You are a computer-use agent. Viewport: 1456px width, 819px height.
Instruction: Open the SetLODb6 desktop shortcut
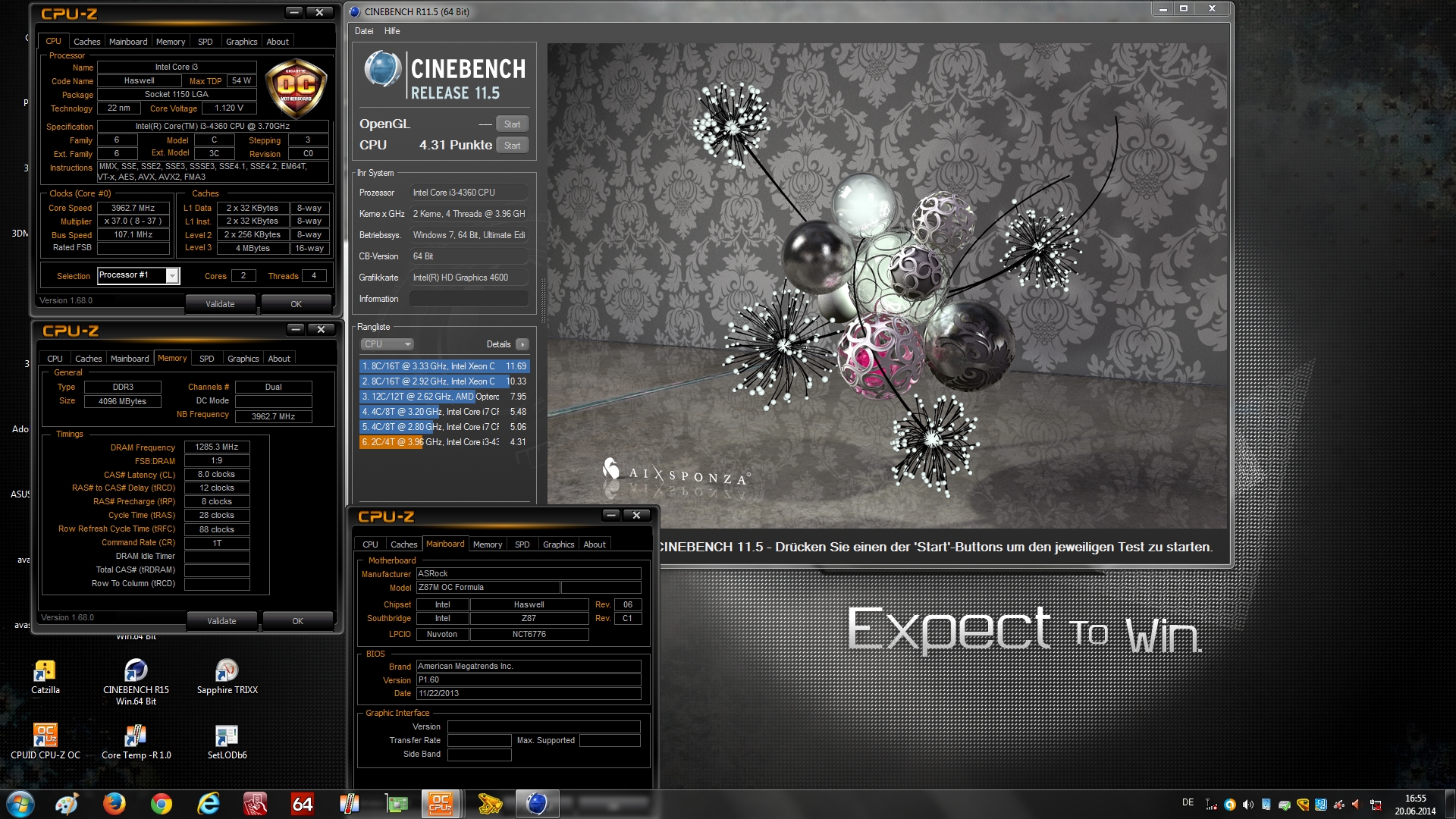(x=227, y=741)
